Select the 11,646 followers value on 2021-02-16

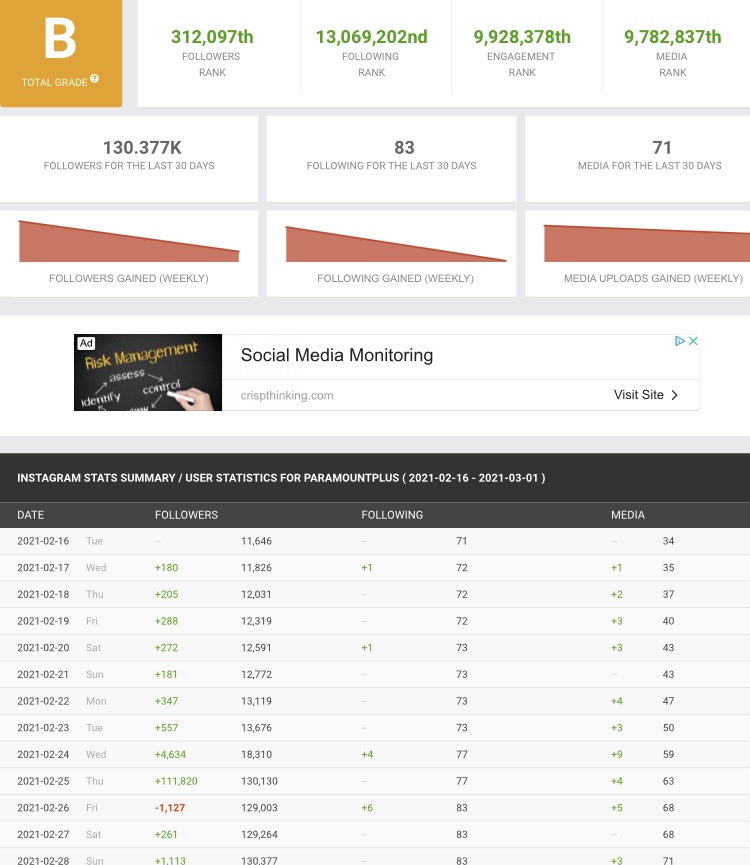click(x=256, y=541)
